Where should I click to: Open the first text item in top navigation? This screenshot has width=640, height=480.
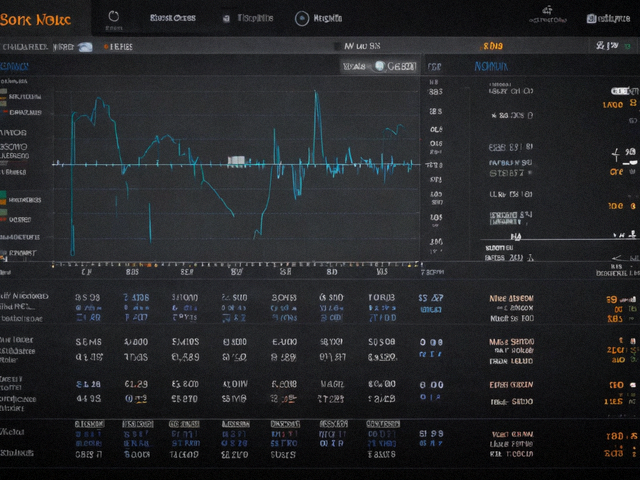pyautogui.click(x=173, y=18)
